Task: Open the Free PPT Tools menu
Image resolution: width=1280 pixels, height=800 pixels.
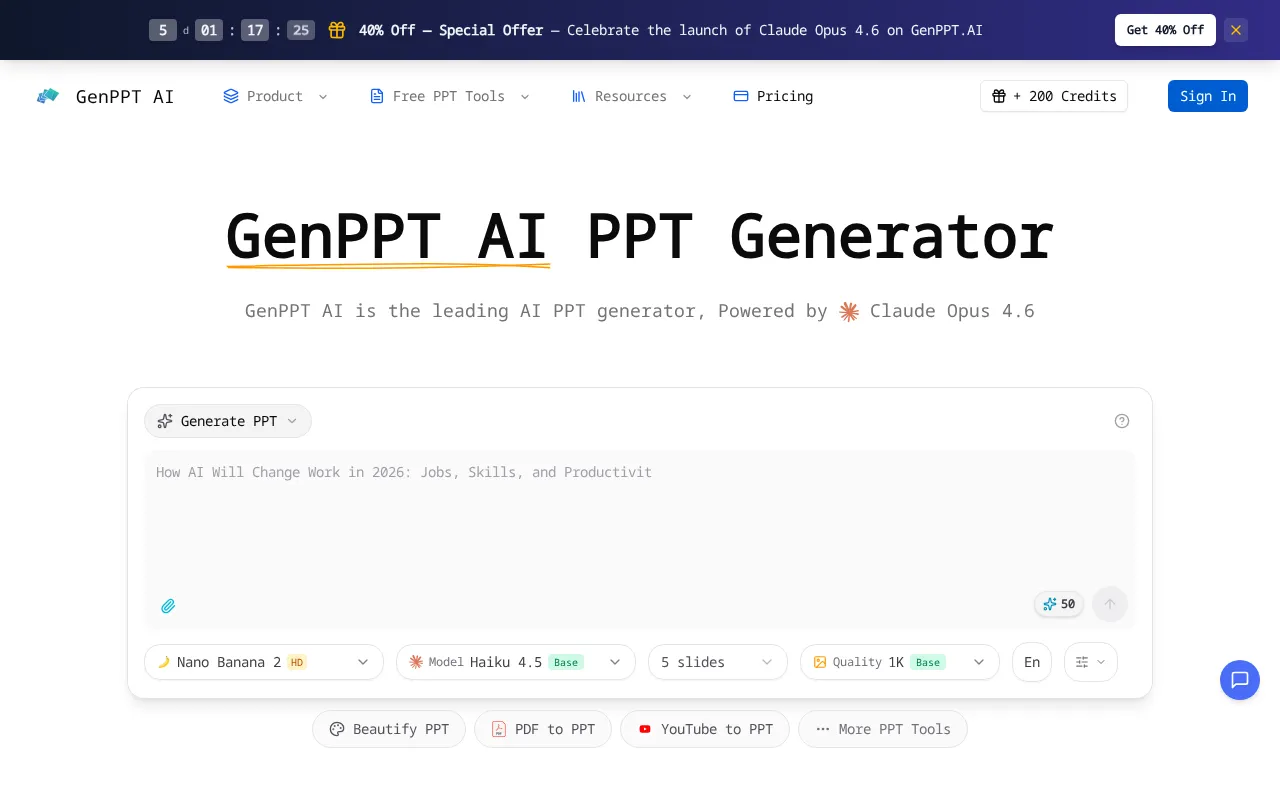Action: coord(449,96)
